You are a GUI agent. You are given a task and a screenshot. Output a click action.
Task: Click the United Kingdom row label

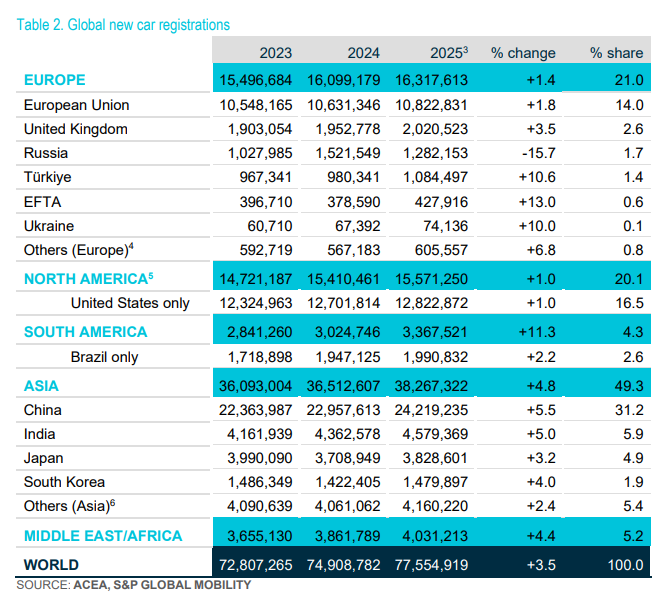tap(76, 129)
